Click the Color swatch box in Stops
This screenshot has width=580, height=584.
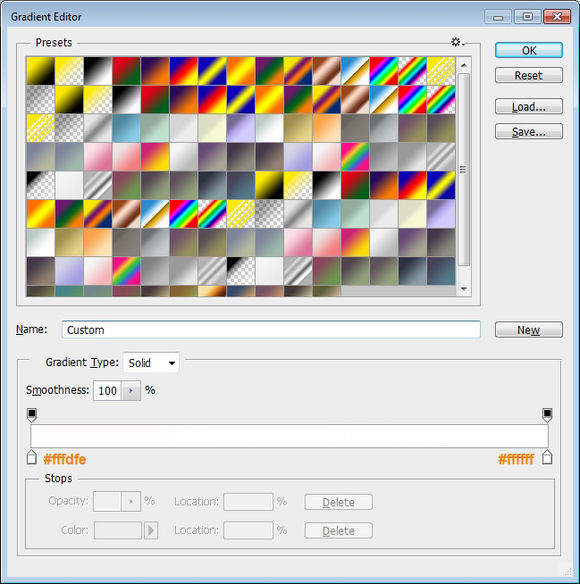click(x=118, y=530)
